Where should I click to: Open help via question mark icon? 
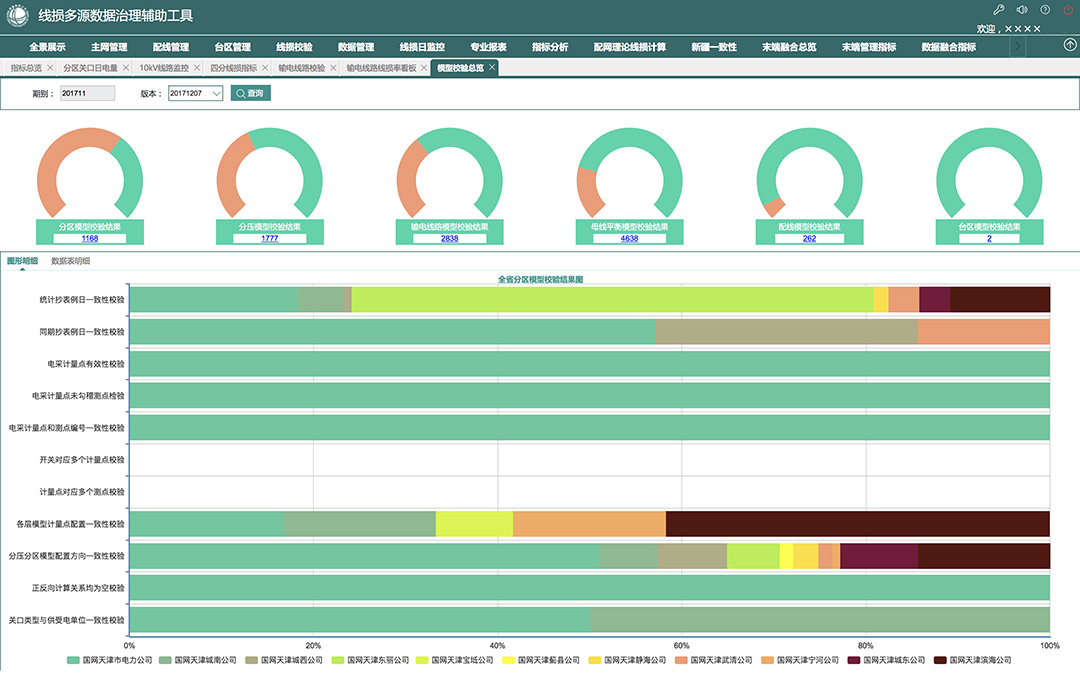[x=1045, y=10]
